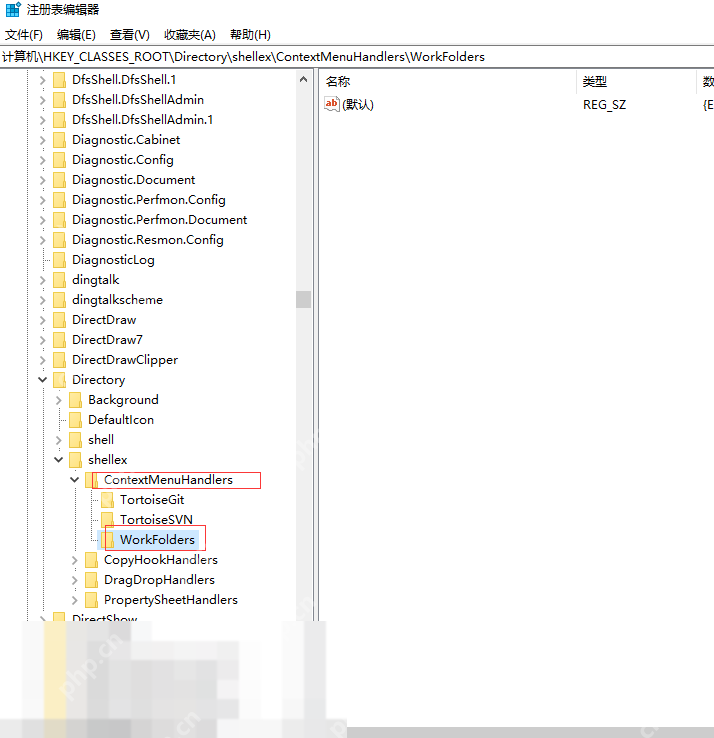Click the folder icon of Diagnostic.Cabinet
Viewport: 714px width, 738px height.
click(x=60, y=140)
